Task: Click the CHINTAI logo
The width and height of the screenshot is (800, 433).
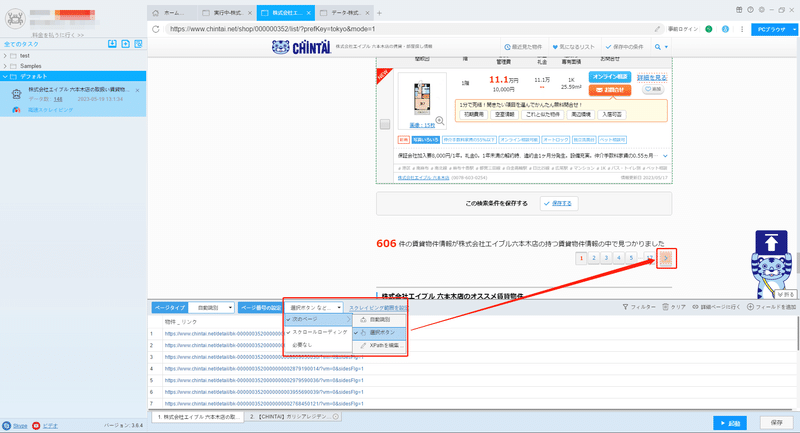Action: 302,47
